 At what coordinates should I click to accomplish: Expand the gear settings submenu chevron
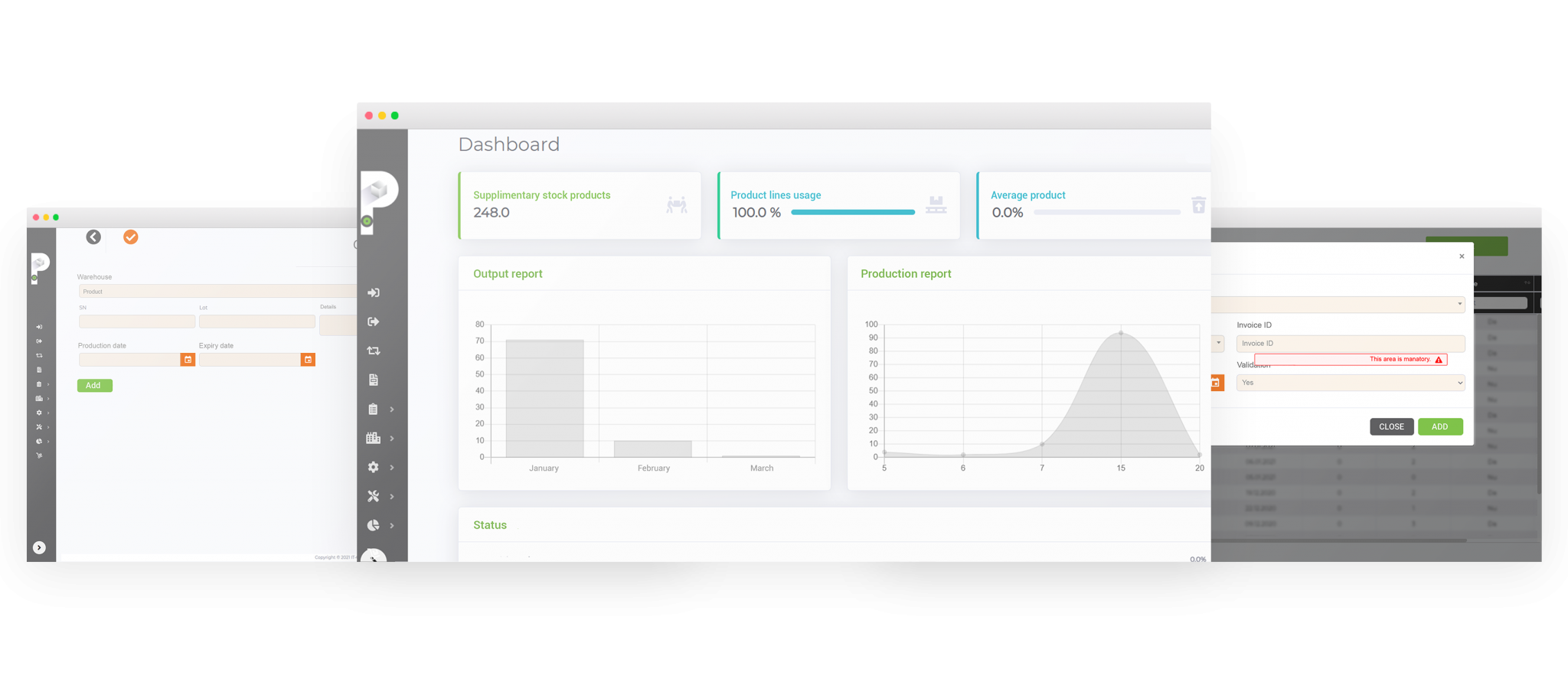pos(392,468)
